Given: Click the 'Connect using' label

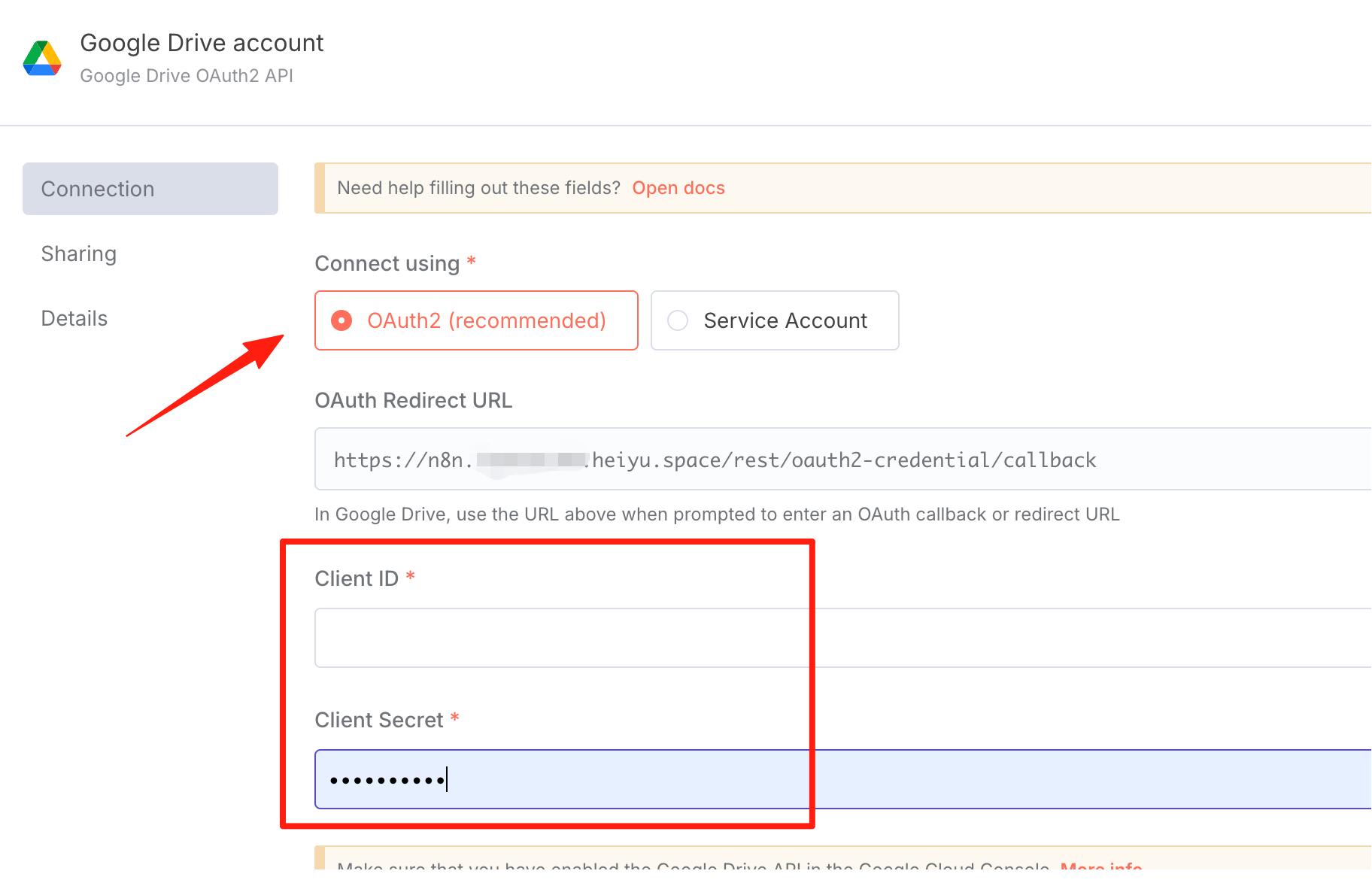Looking at the screenshot, I should [x=387, y=264].
